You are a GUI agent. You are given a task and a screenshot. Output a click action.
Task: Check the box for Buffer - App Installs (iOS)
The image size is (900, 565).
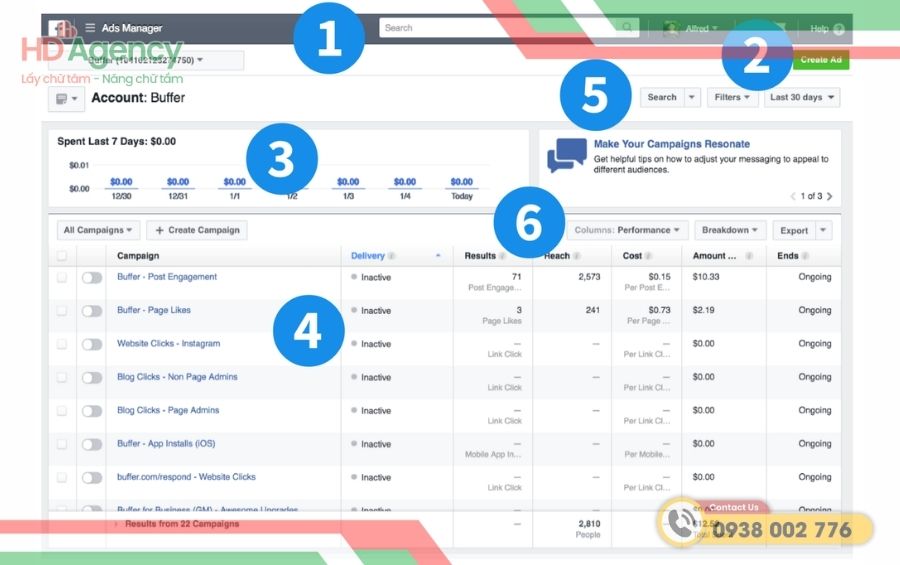[62, 444]
